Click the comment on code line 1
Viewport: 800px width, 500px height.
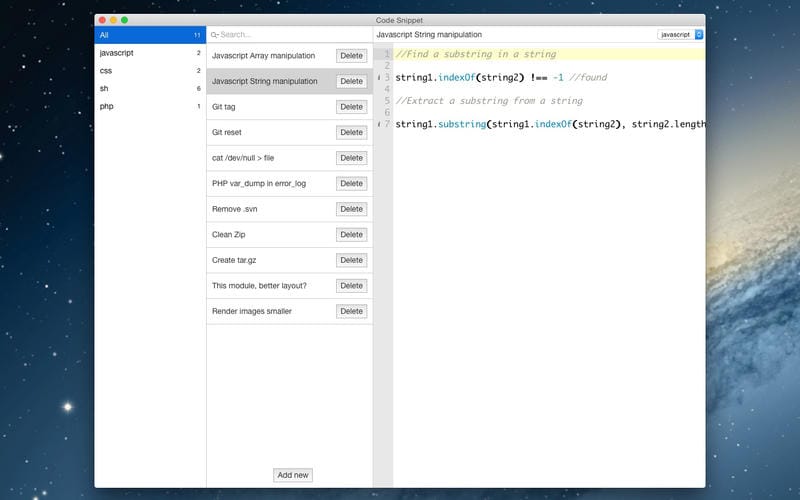click(x=476, y=54)
